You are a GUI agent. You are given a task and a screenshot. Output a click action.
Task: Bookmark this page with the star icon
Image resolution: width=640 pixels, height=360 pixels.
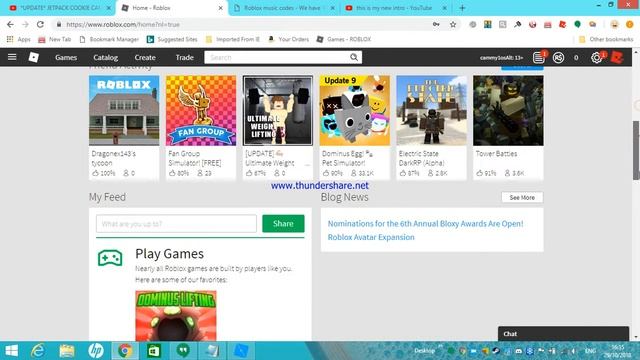click(x=453, y=24)
